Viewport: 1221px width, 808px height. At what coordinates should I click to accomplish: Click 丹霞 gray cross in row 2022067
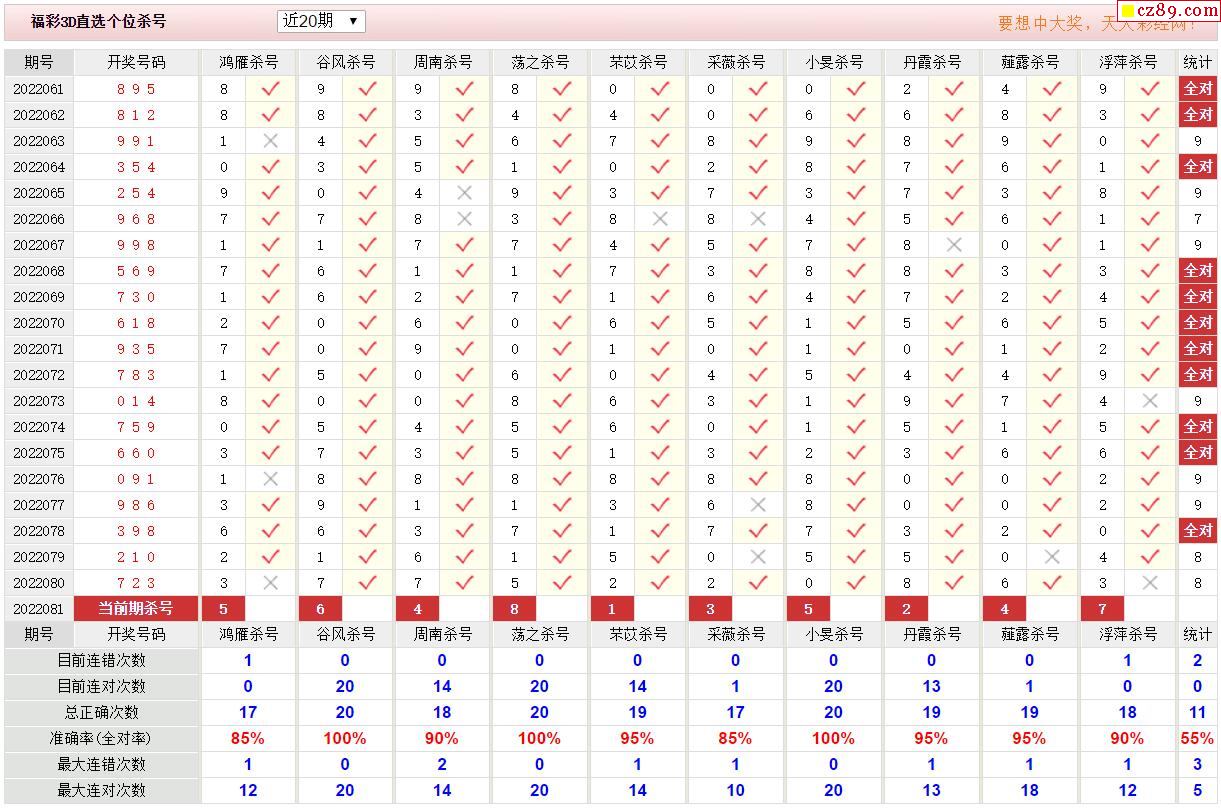point(954,245)
